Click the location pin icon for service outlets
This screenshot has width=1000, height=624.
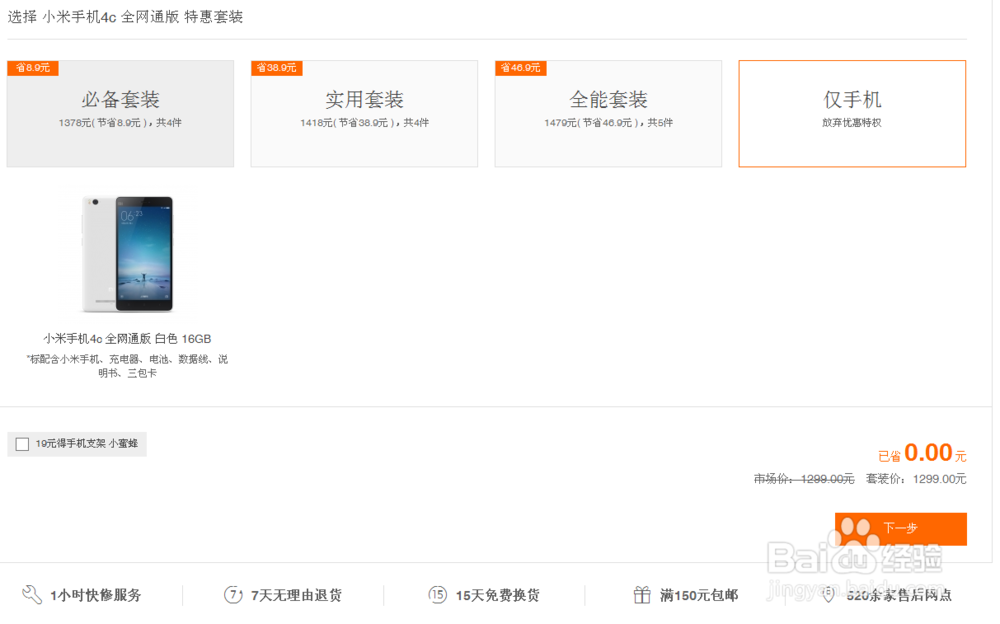tap(825, 595)
